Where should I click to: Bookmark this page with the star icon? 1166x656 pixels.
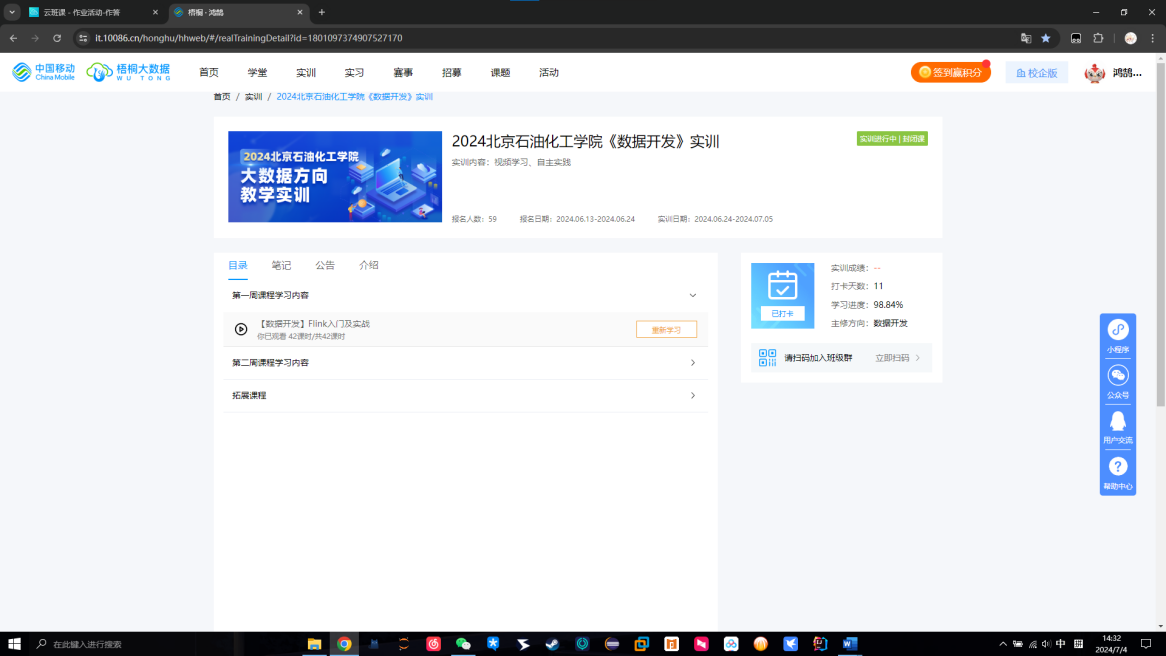click(x=1046, y=38)
